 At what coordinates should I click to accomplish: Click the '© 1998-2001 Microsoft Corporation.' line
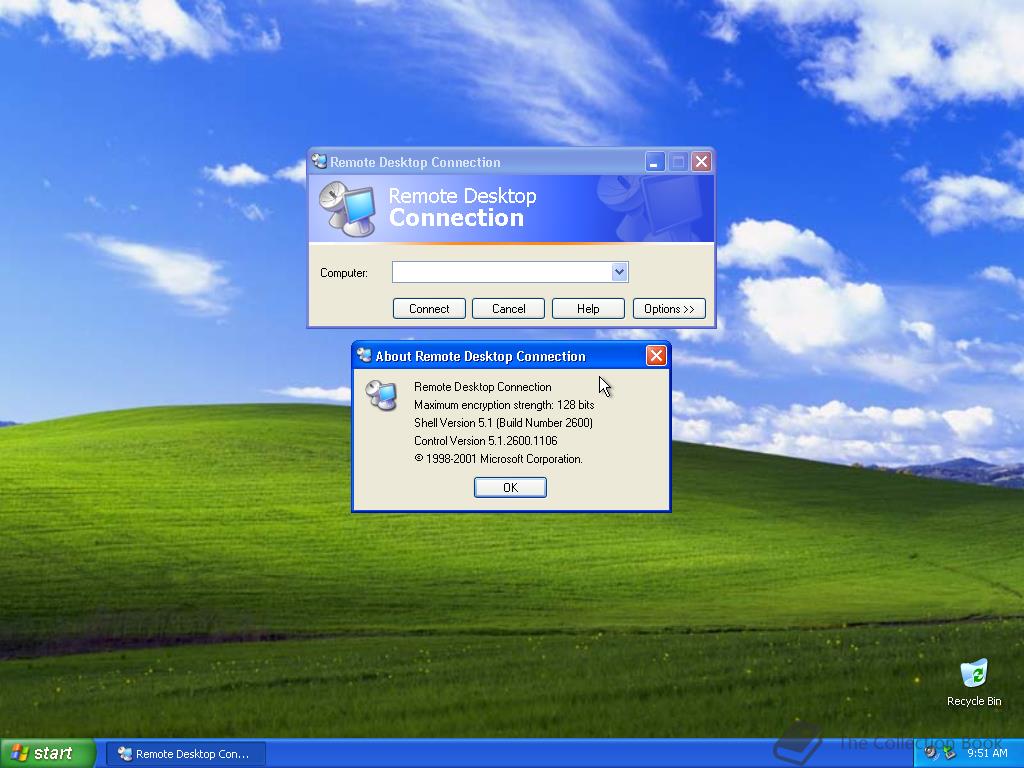[x=498, y=458]
